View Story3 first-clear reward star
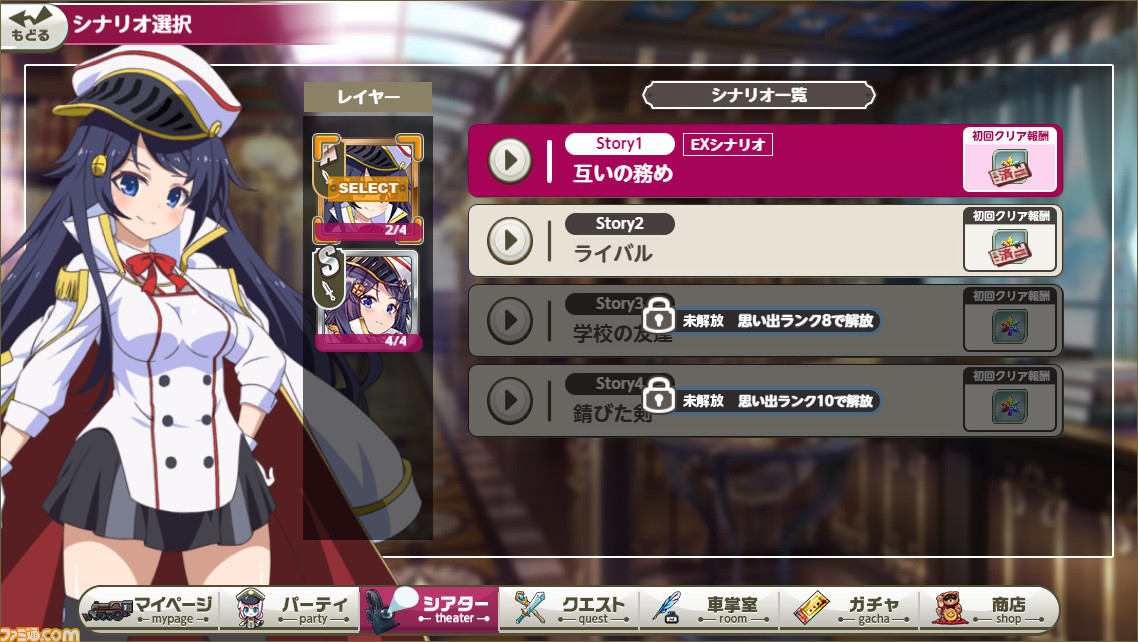1138x642 pixels. coord(1010,327)
